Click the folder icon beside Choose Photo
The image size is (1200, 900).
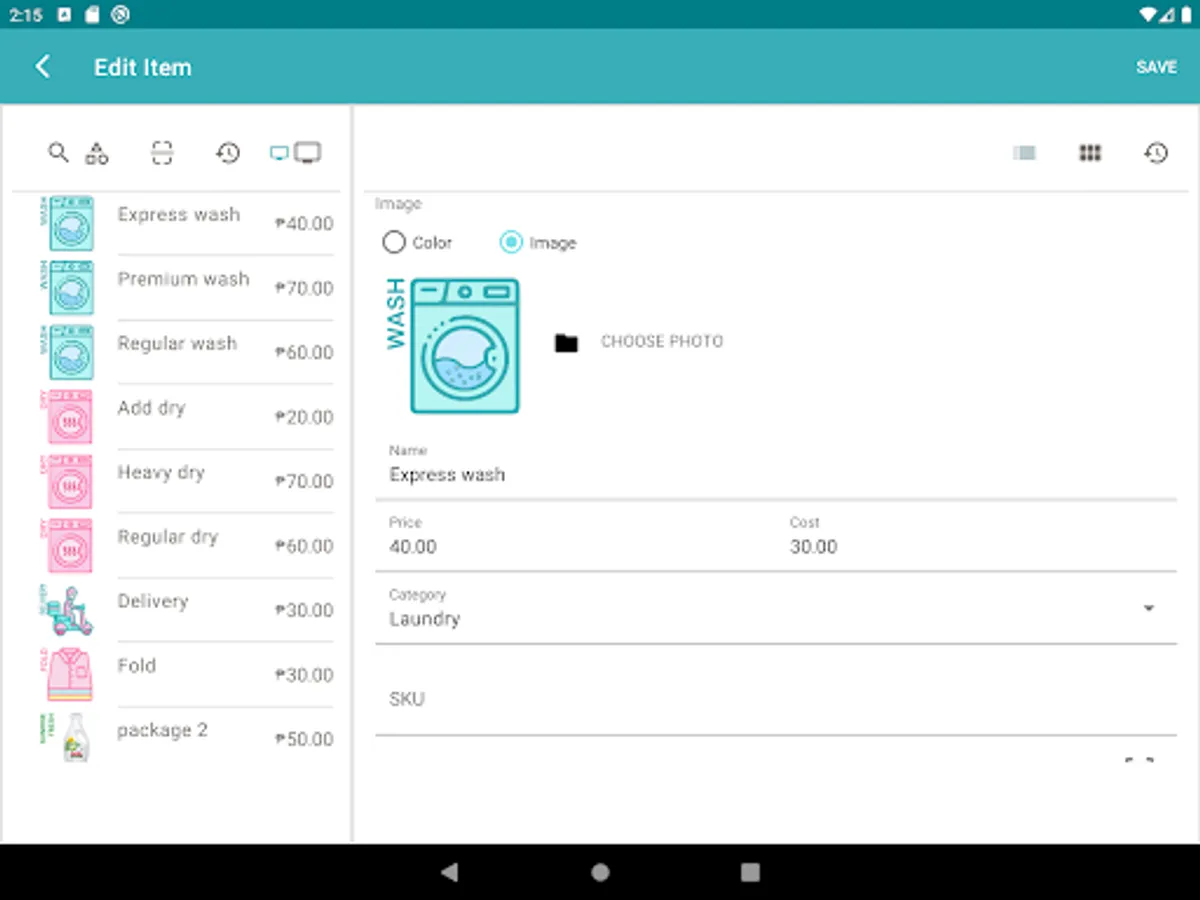[x=567, y=343]
